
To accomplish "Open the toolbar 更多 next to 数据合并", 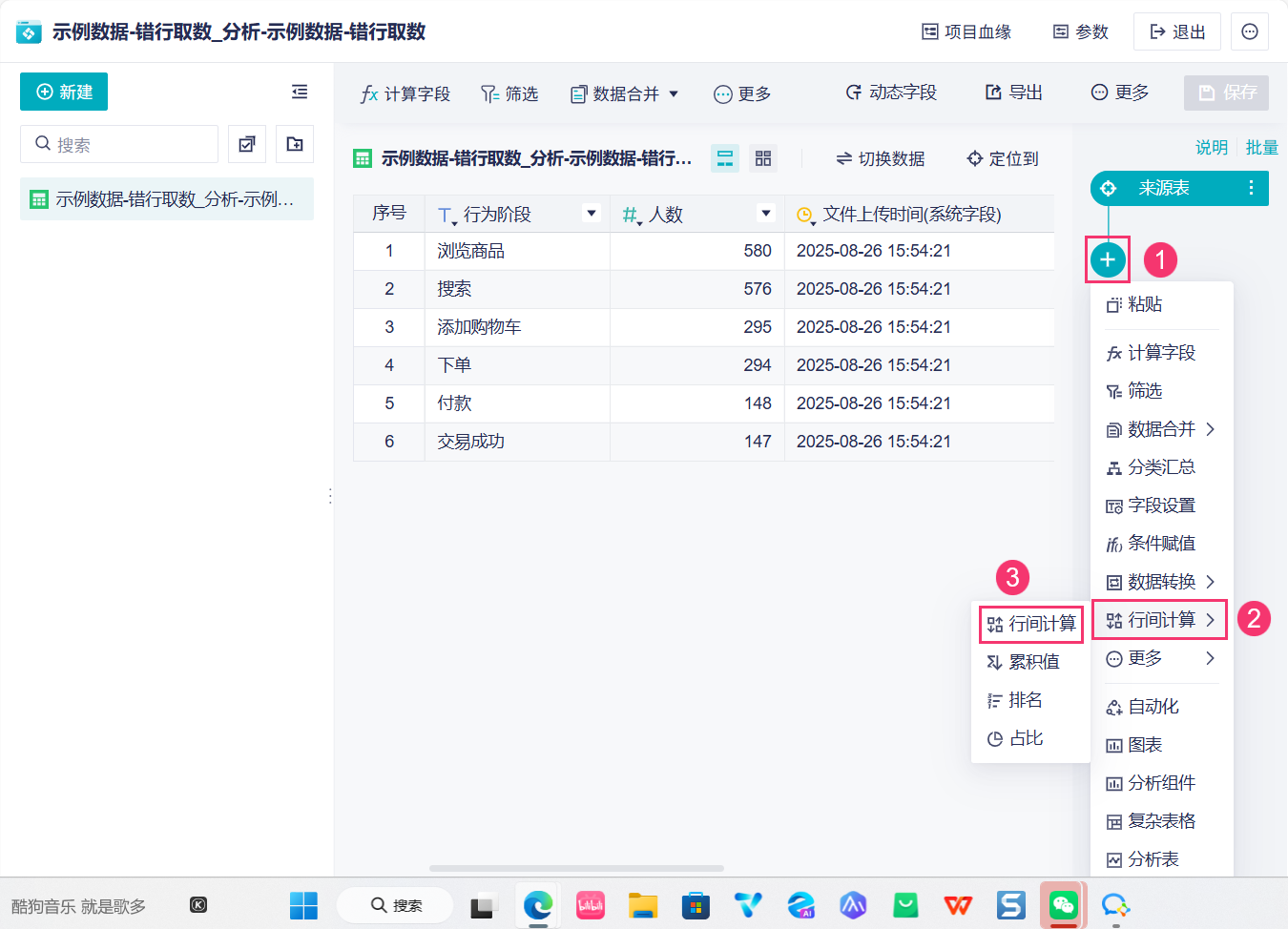I will click(x=742, y=93).
